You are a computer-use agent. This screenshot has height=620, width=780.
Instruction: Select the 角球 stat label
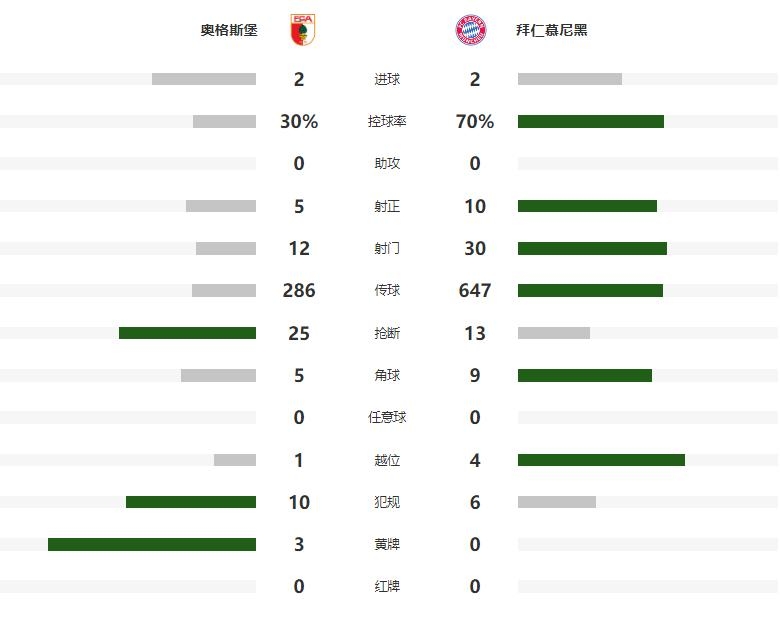pos(387,375)
